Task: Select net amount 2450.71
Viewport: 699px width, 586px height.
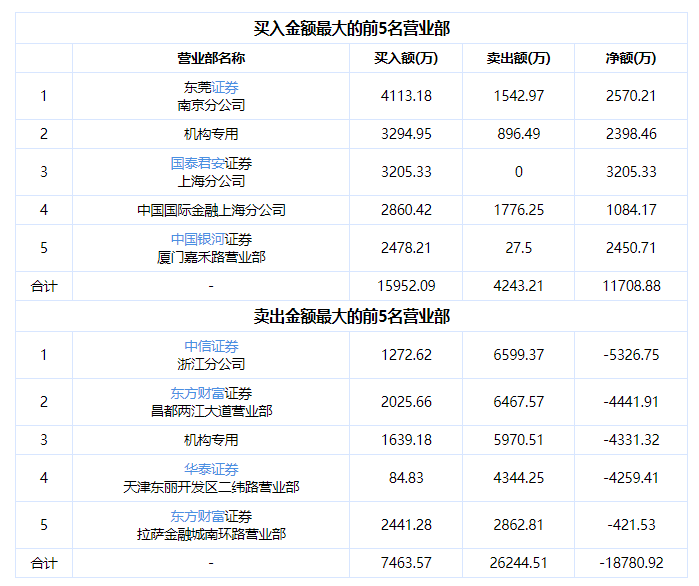Action: 631,248
